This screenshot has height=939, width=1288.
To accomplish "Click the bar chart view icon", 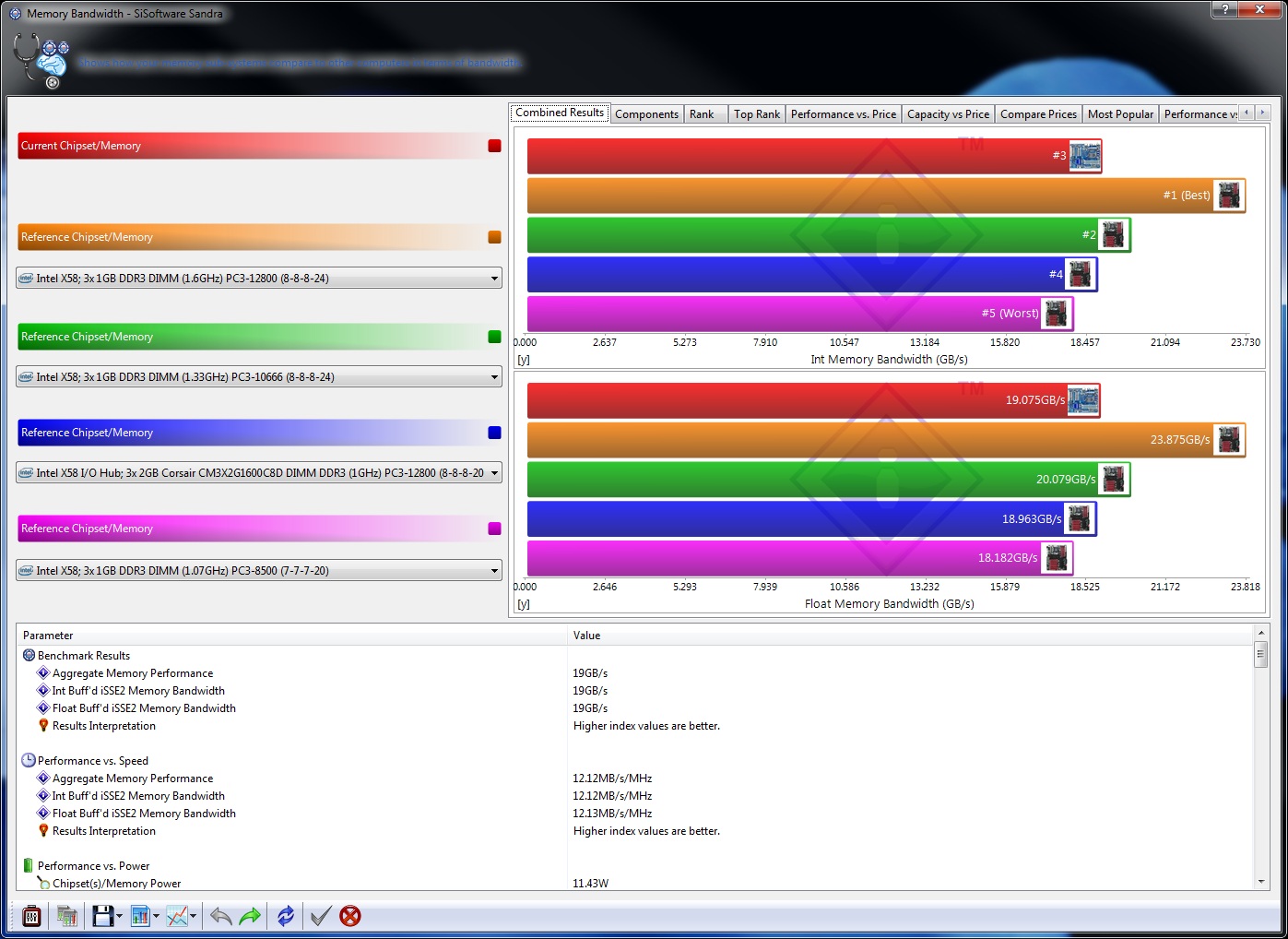I will tap(140, 916).
